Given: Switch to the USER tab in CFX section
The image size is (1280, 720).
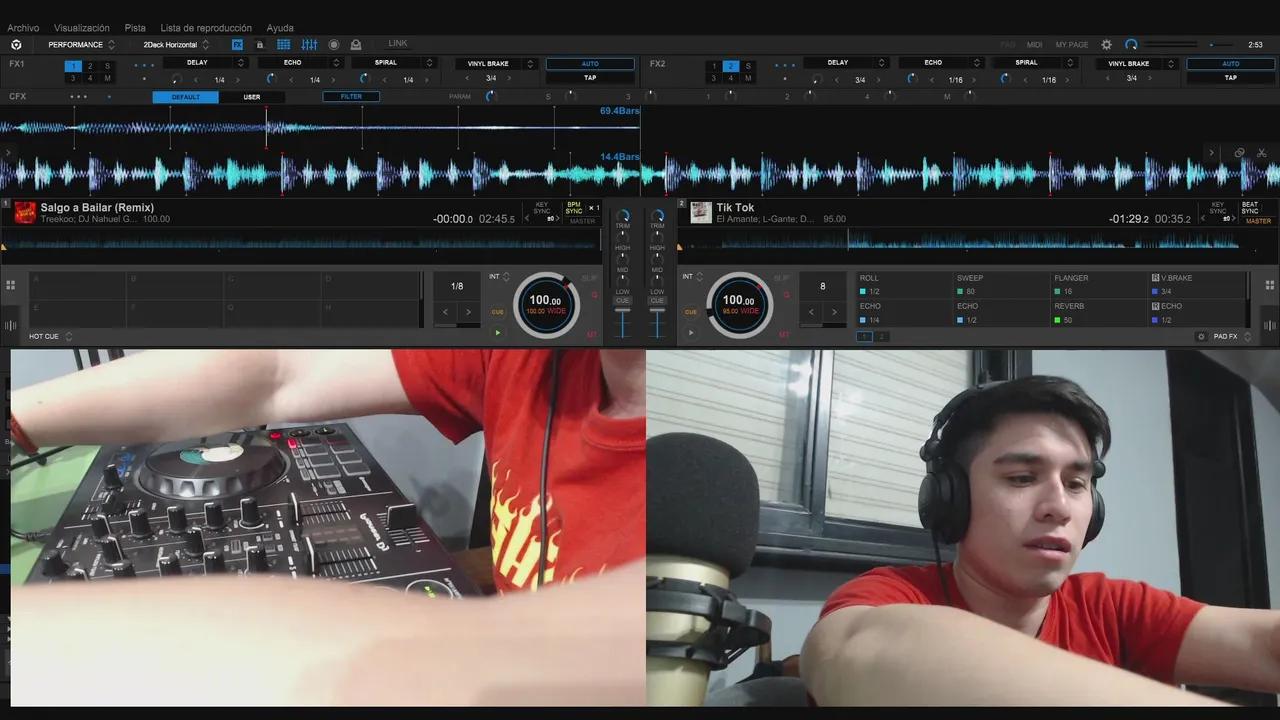Looking at the screenshot, I should (x=251, y=96).
